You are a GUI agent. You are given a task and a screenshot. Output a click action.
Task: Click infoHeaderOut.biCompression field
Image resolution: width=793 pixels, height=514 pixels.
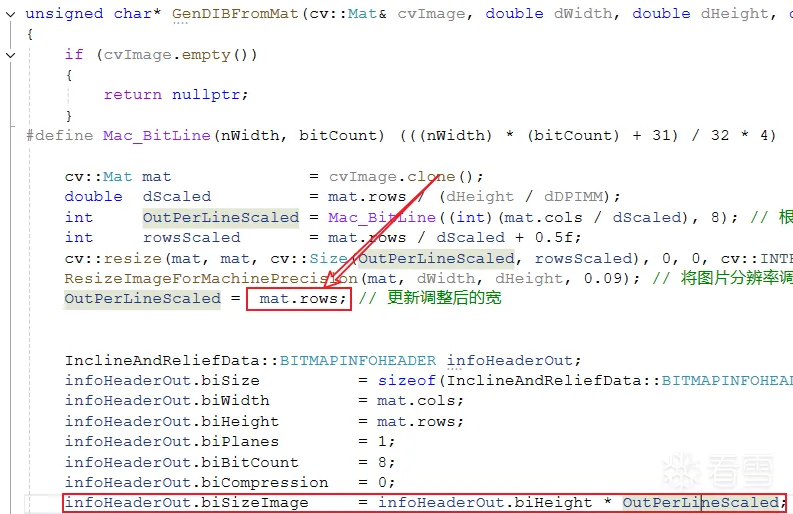point(196,483)
